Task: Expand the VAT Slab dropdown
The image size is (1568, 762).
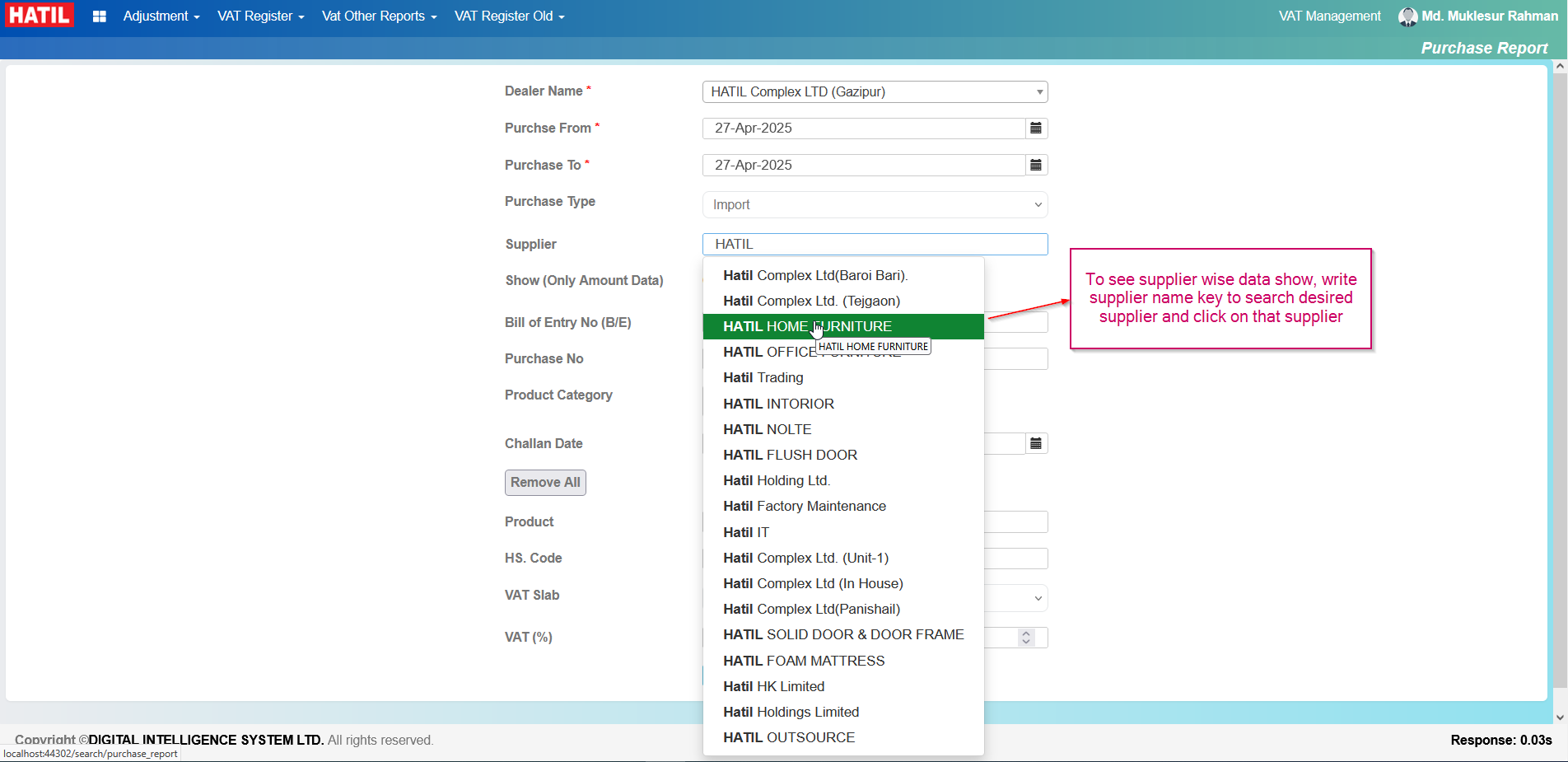Action: [1016, 598]
